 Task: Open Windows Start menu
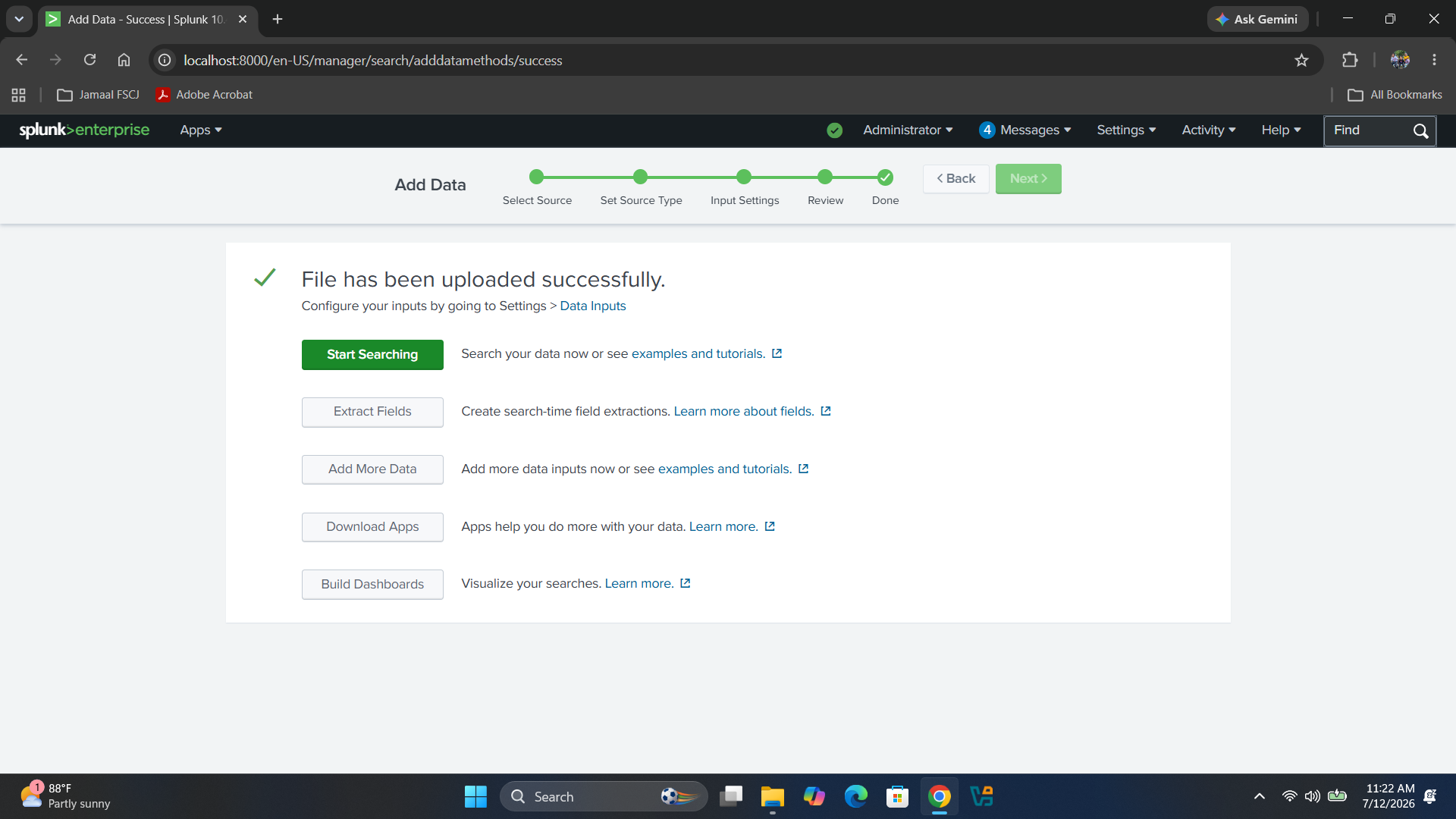(x=475, y=796)
